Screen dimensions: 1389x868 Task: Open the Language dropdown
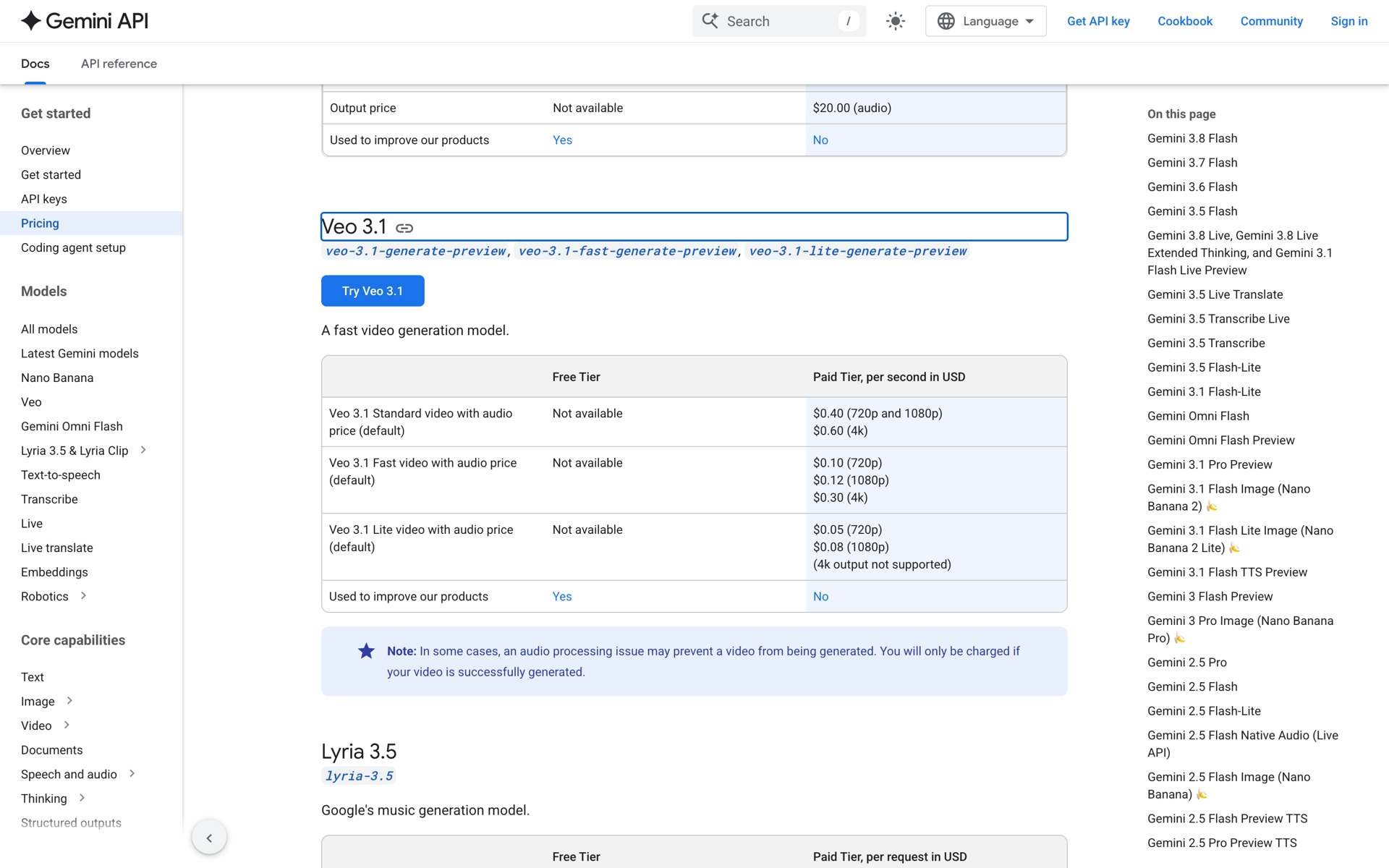pos(985,21)
